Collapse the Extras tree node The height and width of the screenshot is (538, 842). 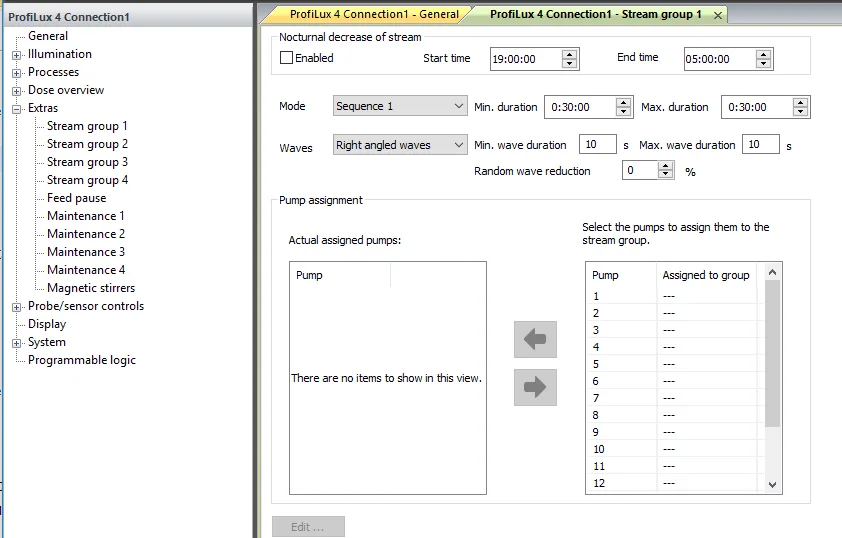[x=17, y=109]
